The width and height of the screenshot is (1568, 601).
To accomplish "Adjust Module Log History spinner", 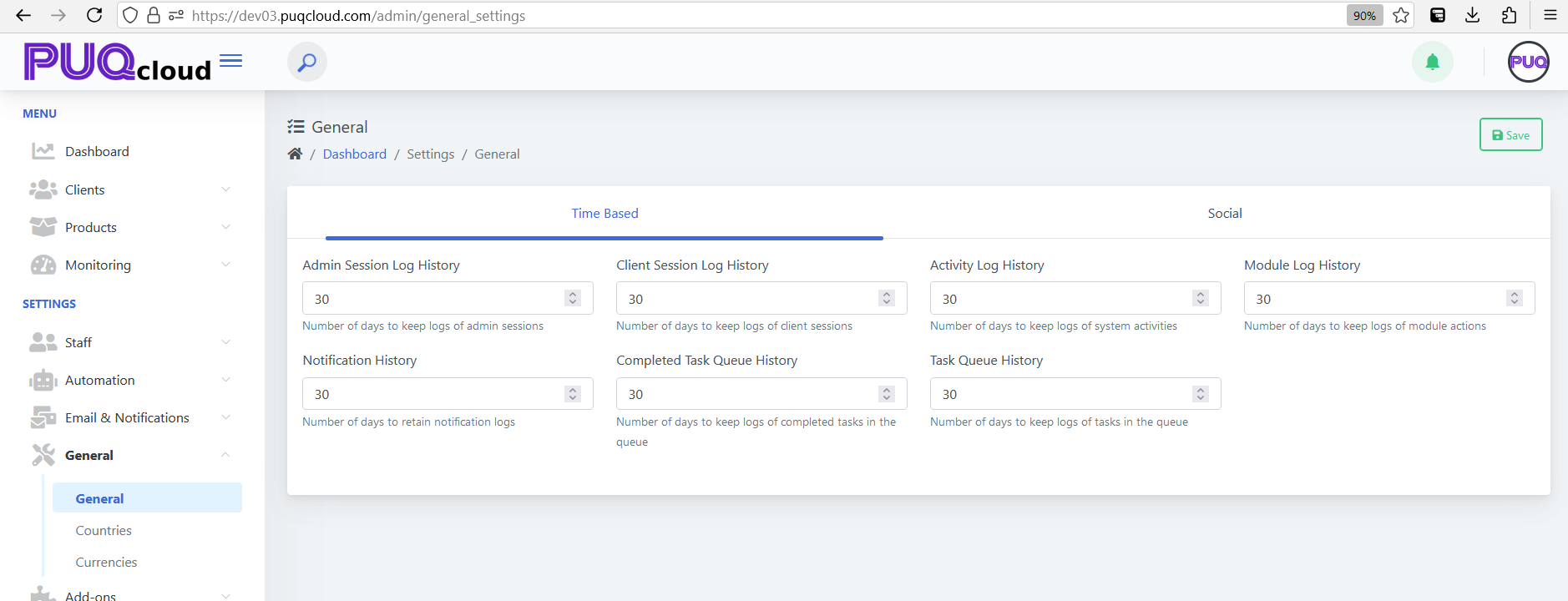I will [1515, 298].
